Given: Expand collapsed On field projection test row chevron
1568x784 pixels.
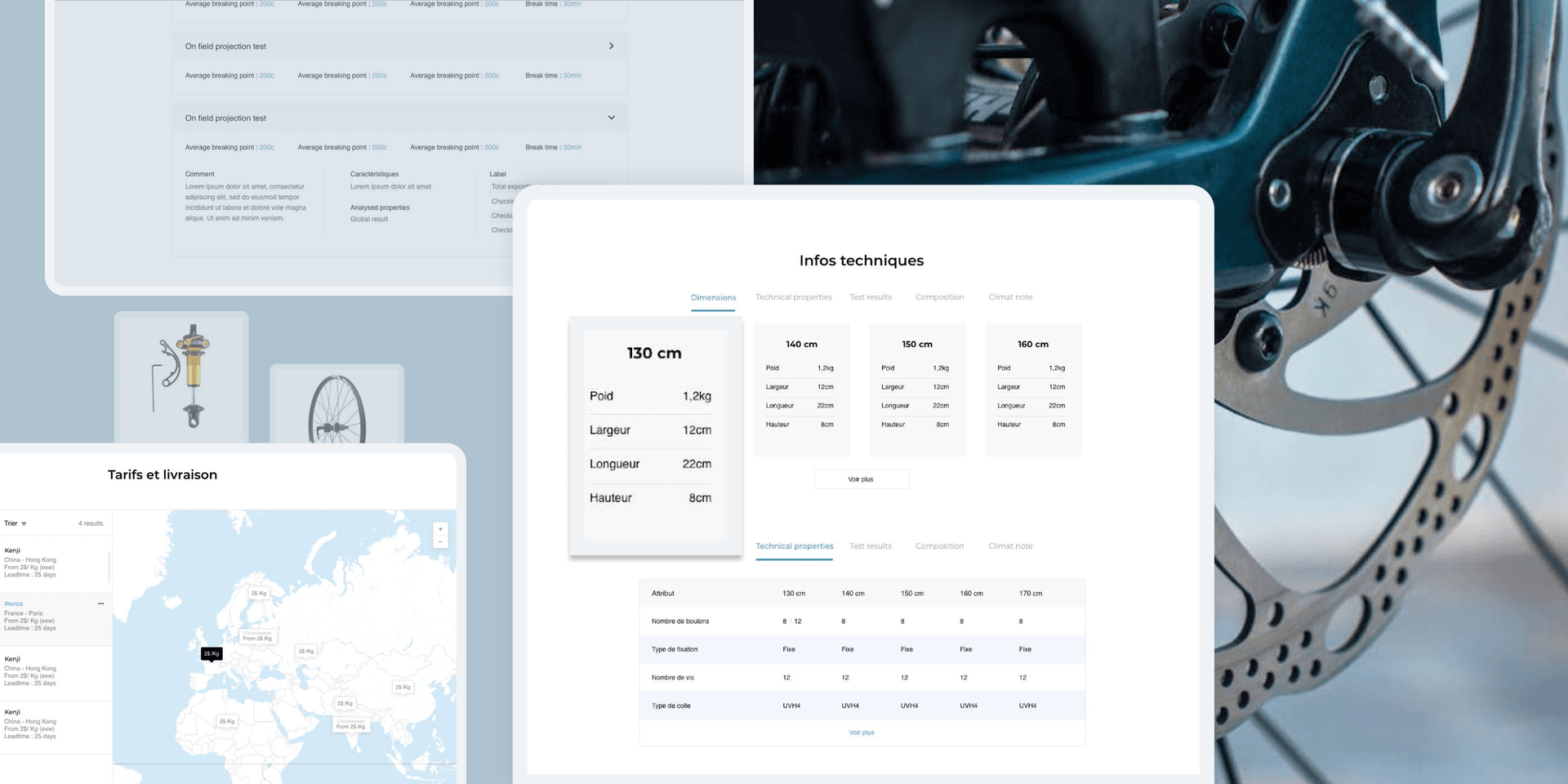Looking at the screenshot, I should click(611, 46).
